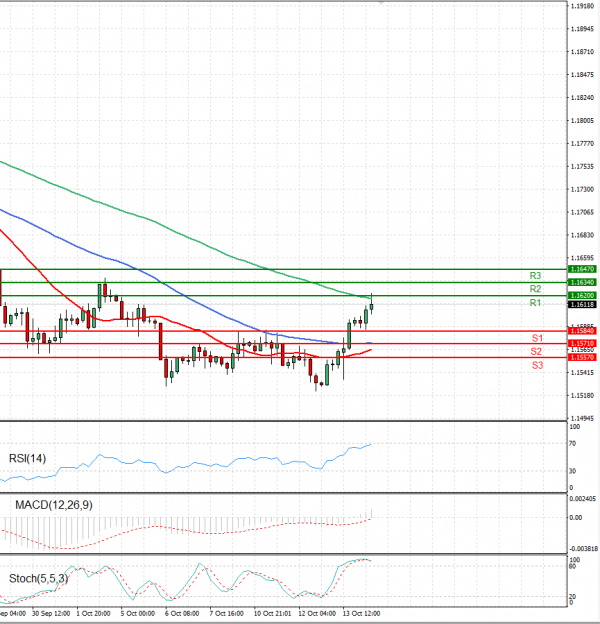600x624 pixels.
Task: Click the 1.14945 price axis value
Action: (x=582, y=419)
